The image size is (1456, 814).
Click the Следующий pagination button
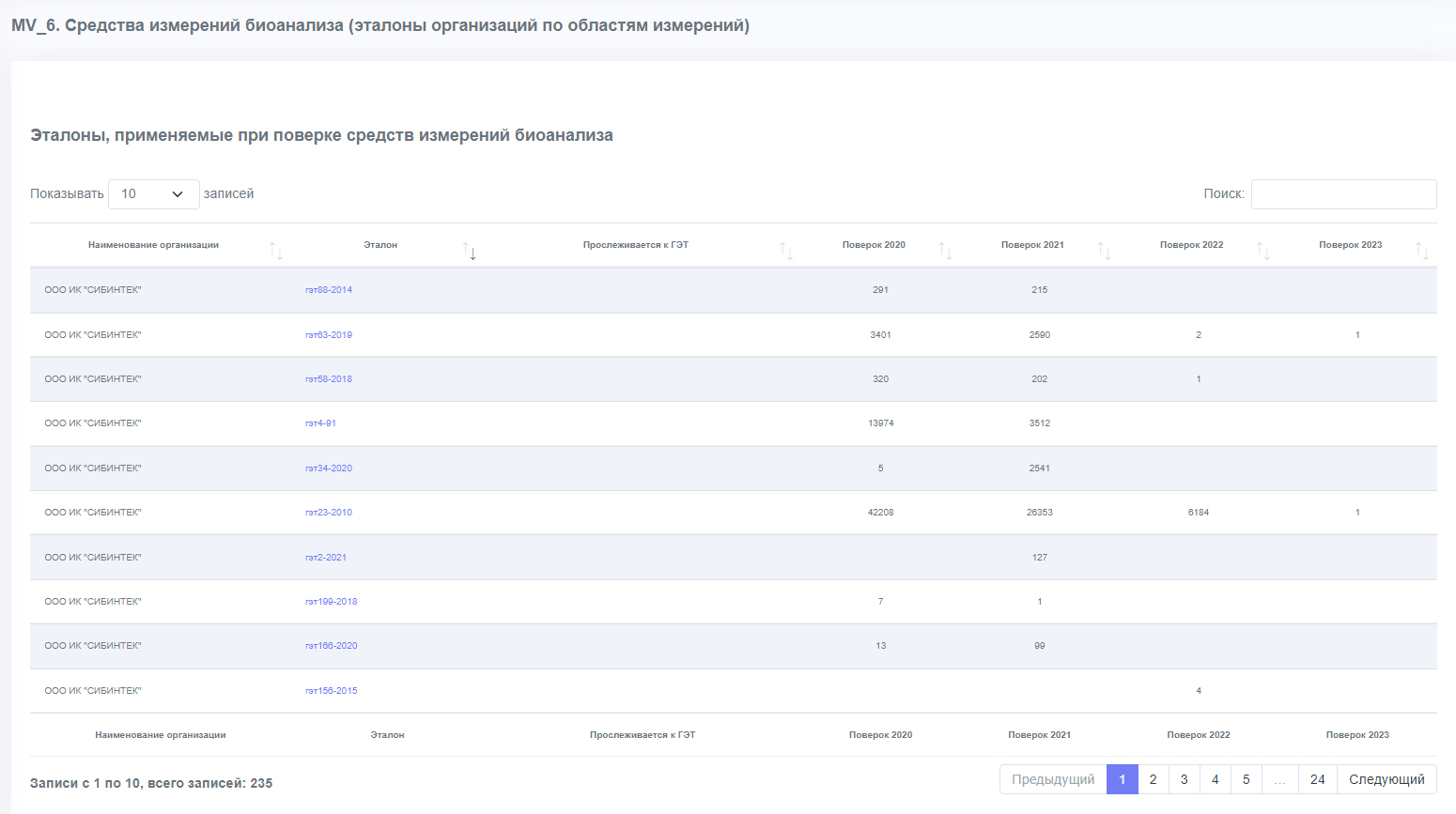coord(1386,779)
